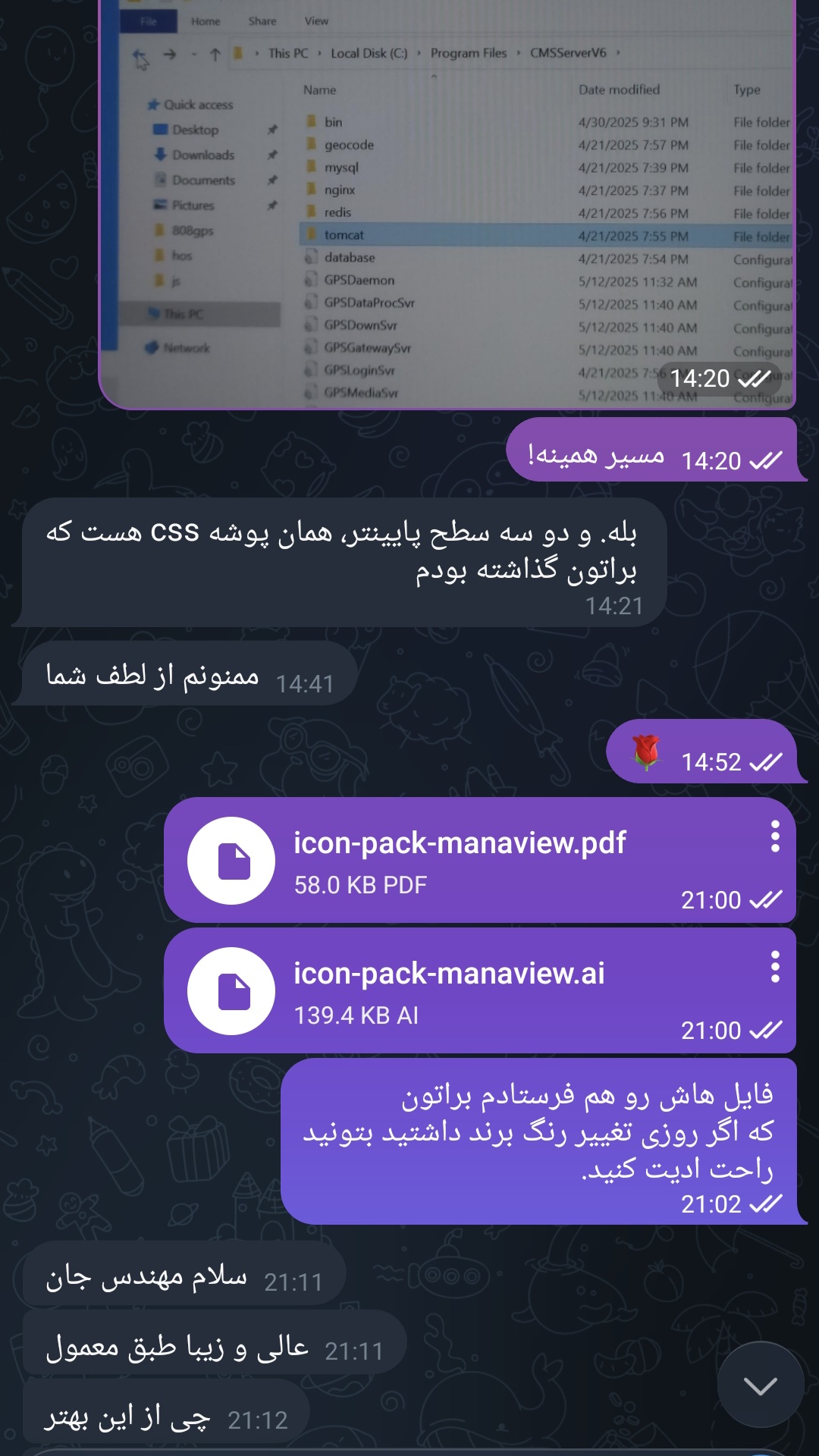Screen dimensions: 819x1456
Task: Tap the icon-pack-manaview.pdf file name
Action: tap(460, 843)
